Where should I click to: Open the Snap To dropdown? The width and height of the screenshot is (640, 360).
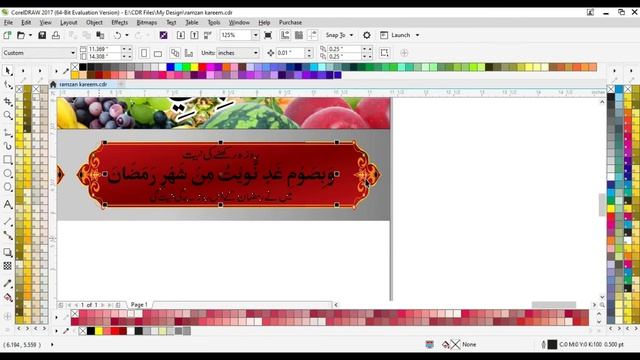(x=340, y=36)
